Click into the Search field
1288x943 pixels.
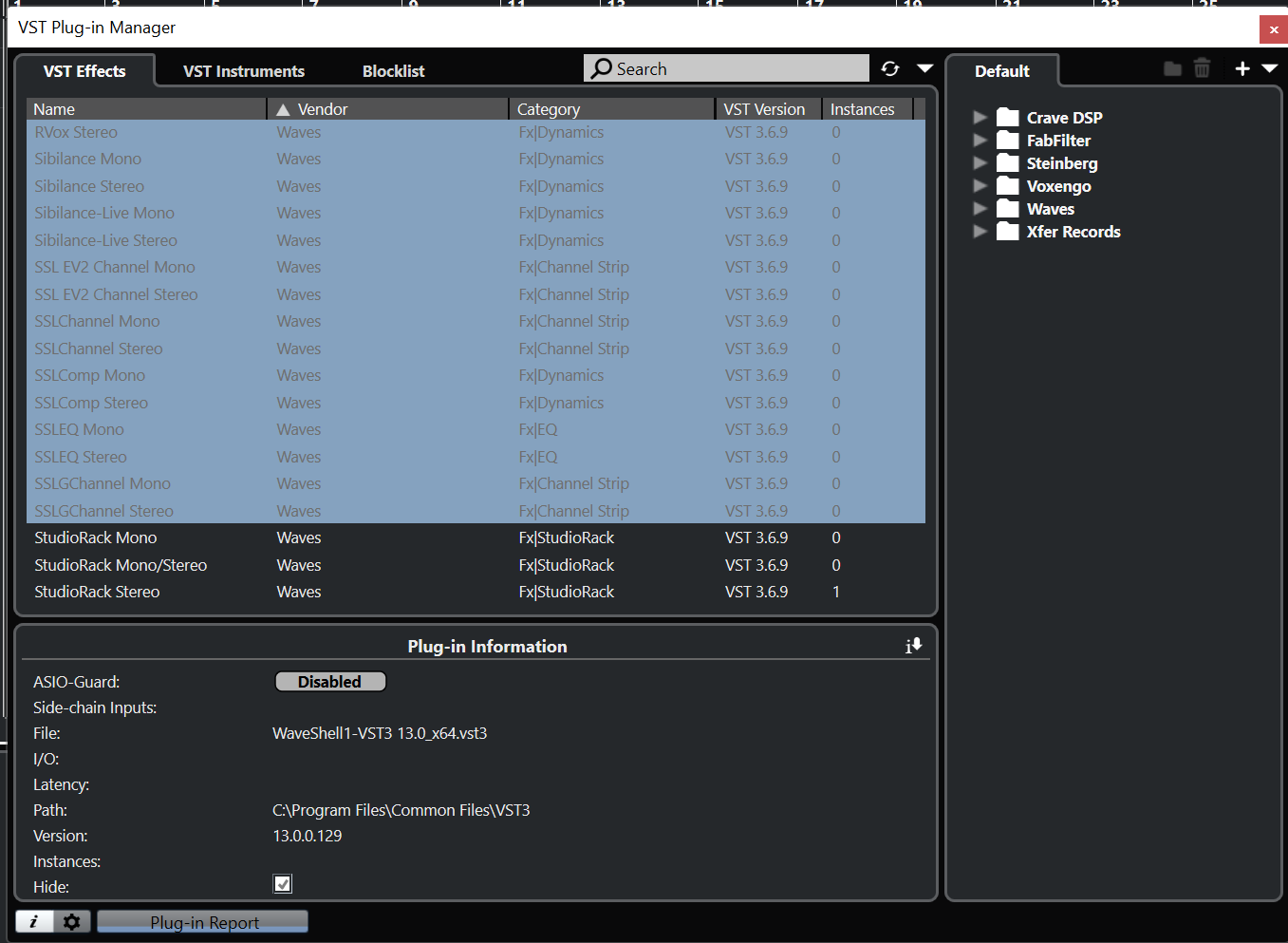pyautogui.click(x=726, y=68)
